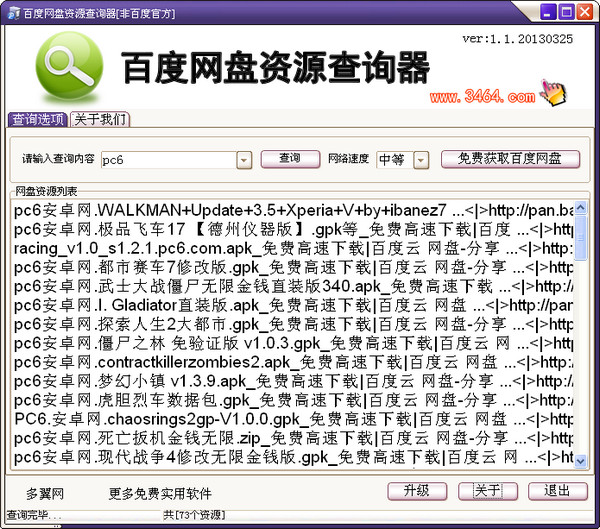Select the 死亡扳机金钱无限.zip row
The image size is (600, 529).
pos(293,438)
